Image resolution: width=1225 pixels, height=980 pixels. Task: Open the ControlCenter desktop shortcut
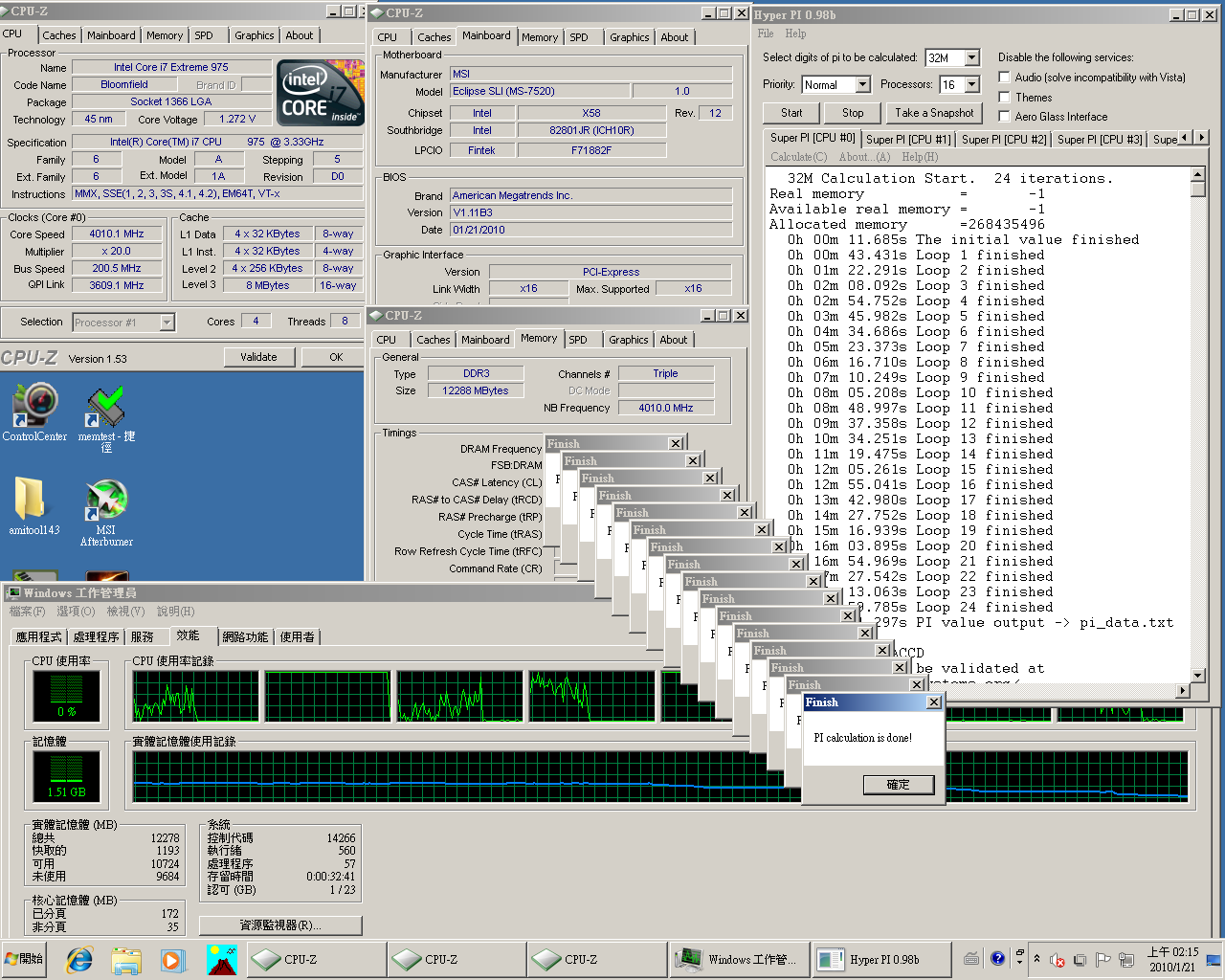pos(35,412)
